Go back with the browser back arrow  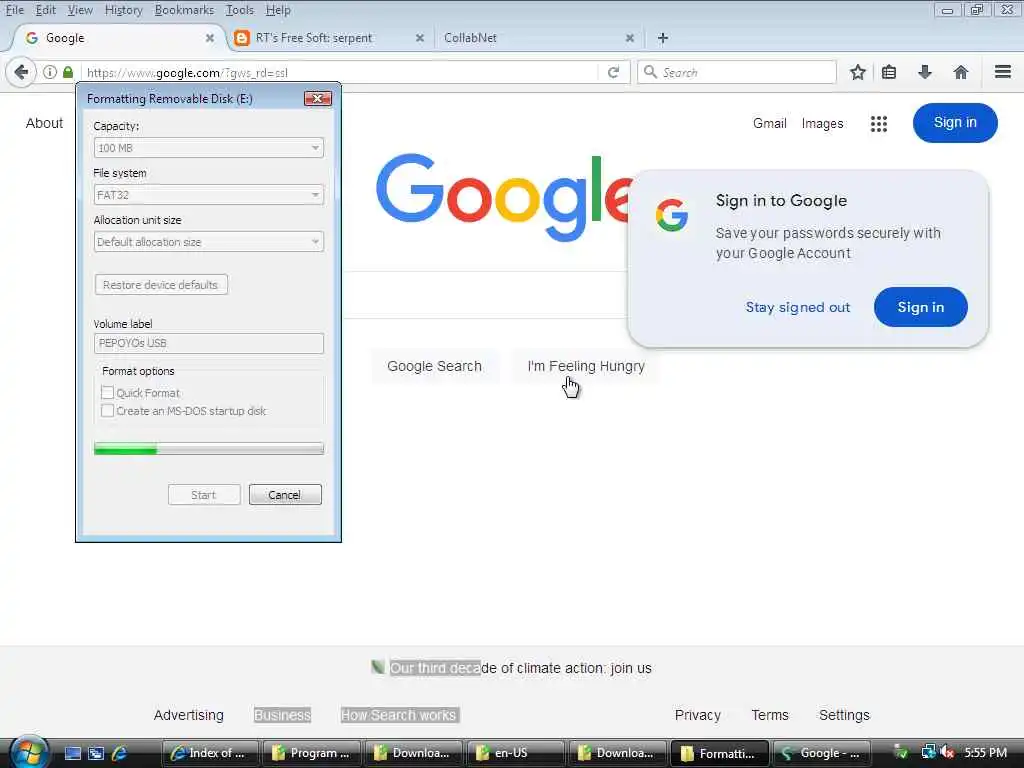[x=21, y=72]
